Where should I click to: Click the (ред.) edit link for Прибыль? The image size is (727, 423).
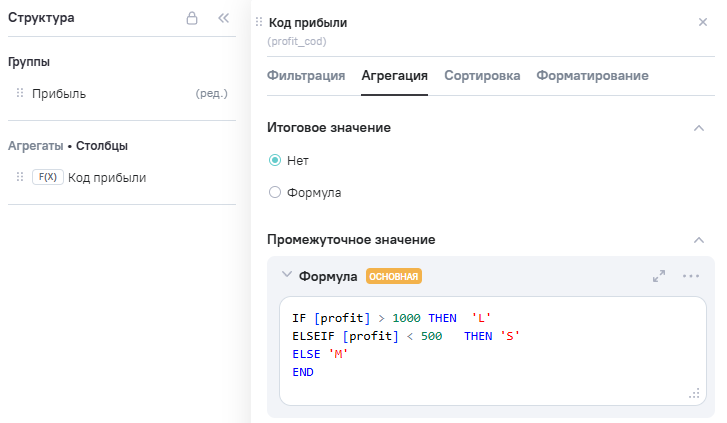212,94
